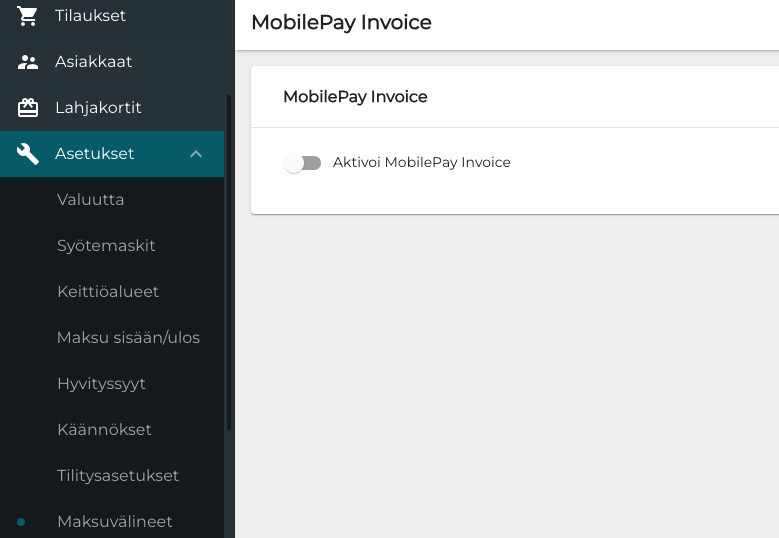This screenshot has width=779, height=538.
Task: Toggle Aktivoi MobilePay Invoice switch
Action: (302, 163)
